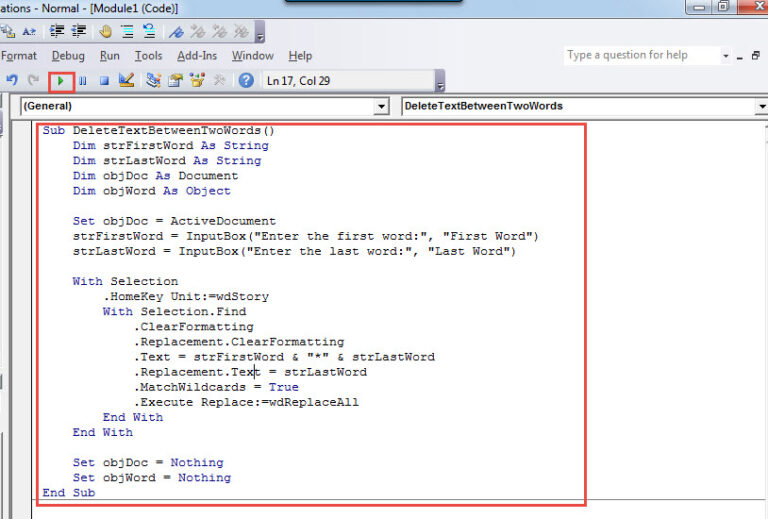Click the Comment Block icon

click(127, 32)
